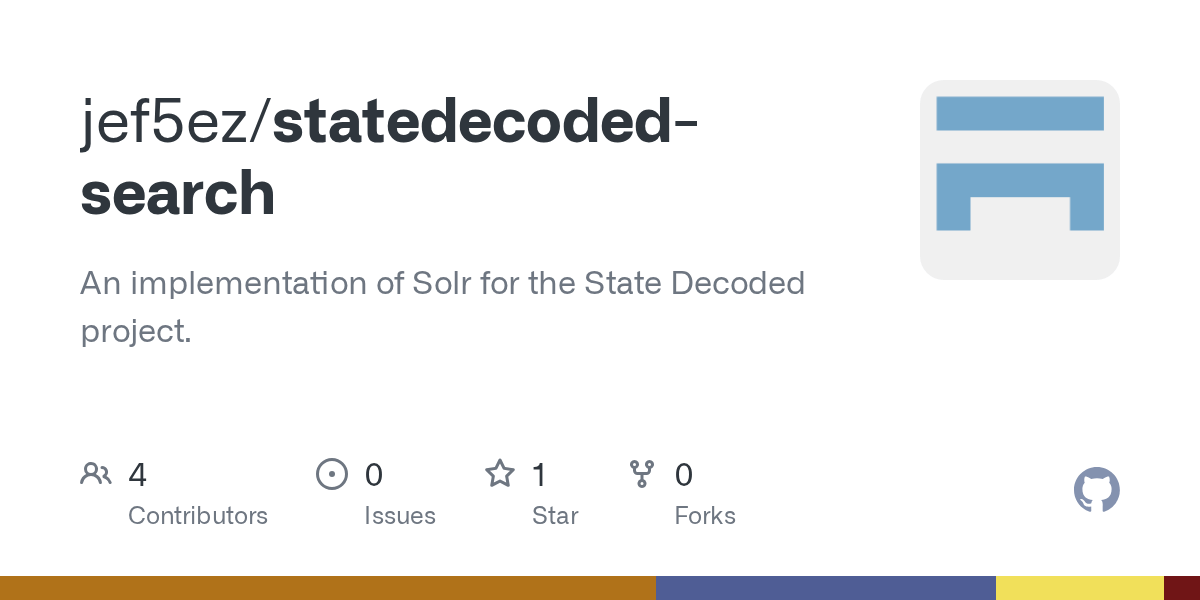Click the Contributors label
The image size is (1200, 600).
198,516
